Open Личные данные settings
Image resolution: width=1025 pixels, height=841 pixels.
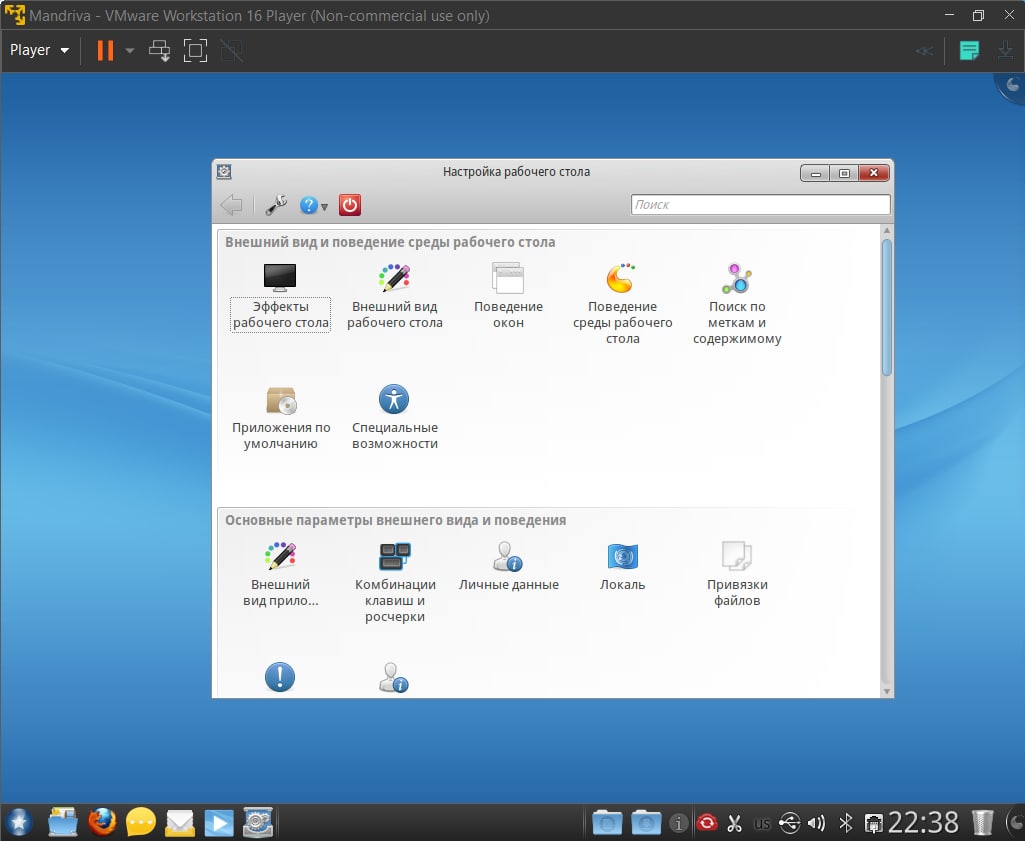(508, 567)
